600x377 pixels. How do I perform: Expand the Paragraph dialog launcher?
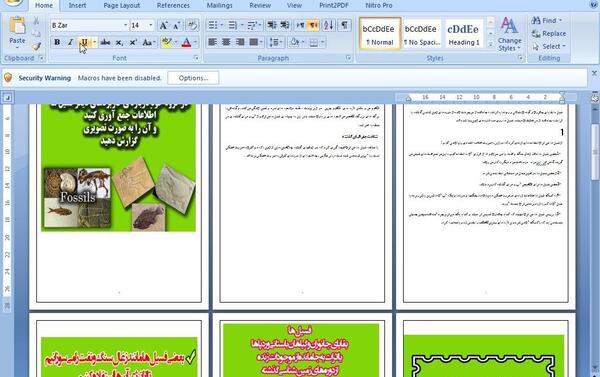point(349,58)
